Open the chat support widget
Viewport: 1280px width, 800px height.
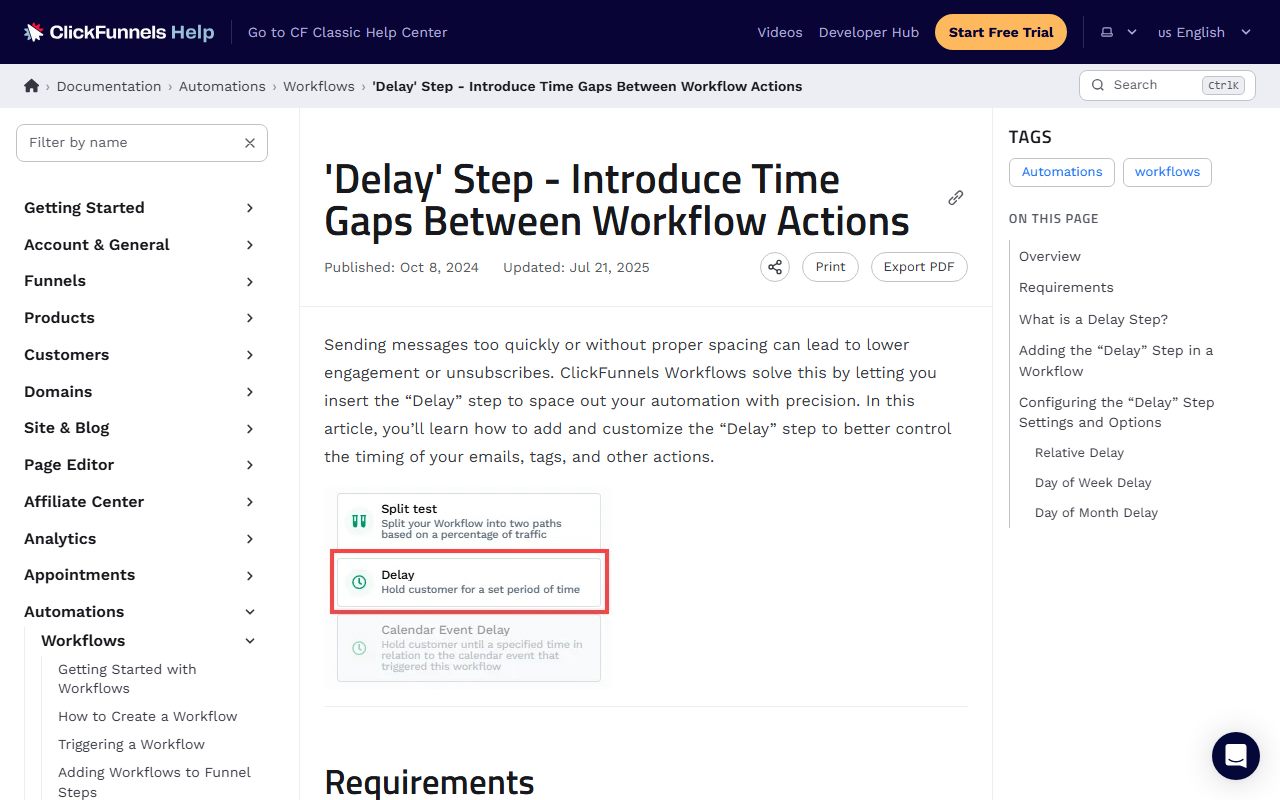pyautogui.click(x=1236, y=756)
